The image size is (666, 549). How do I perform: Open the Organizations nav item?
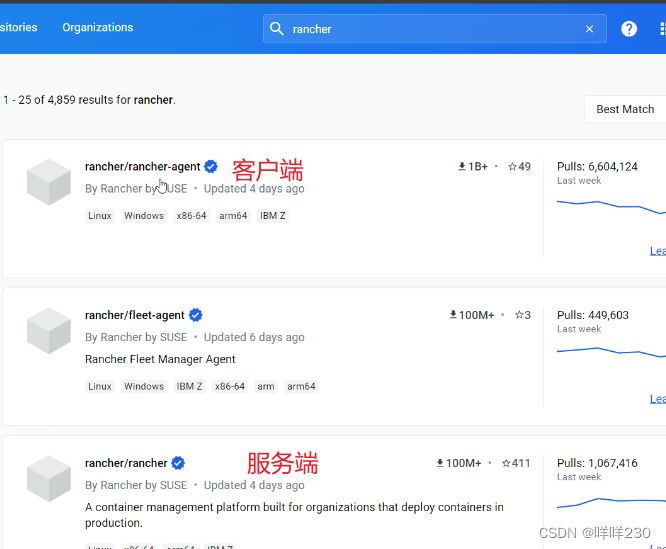tap(98, 28)
